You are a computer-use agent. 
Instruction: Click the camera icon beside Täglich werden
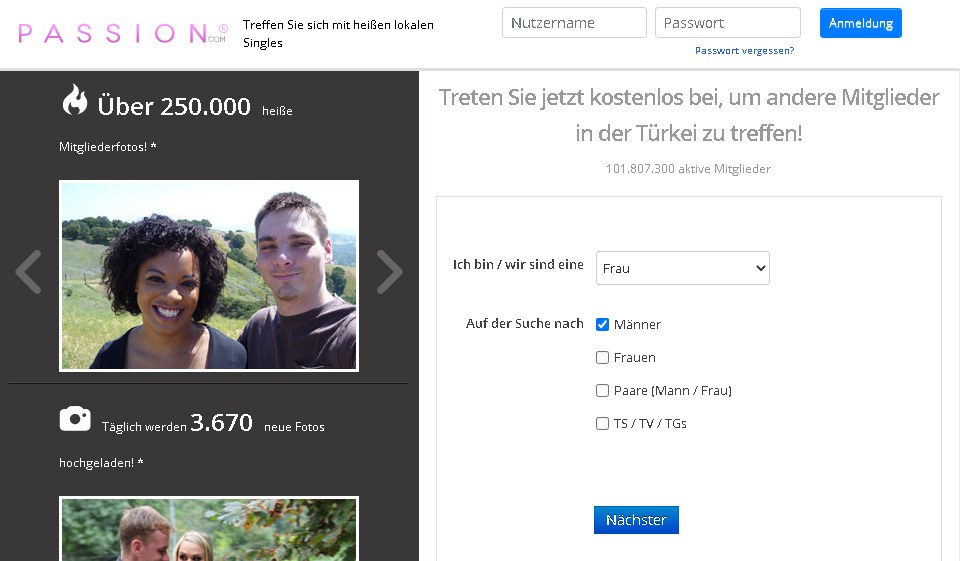75,419
